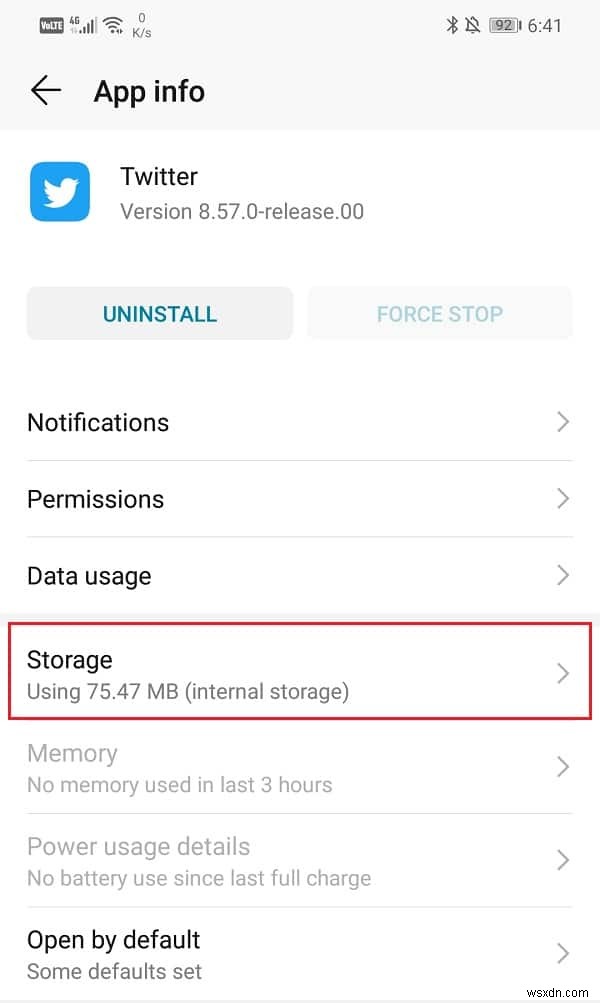Tap the chevron beside Memory
This screenshot has height=1003, width=600.
[x=563, y=767]
